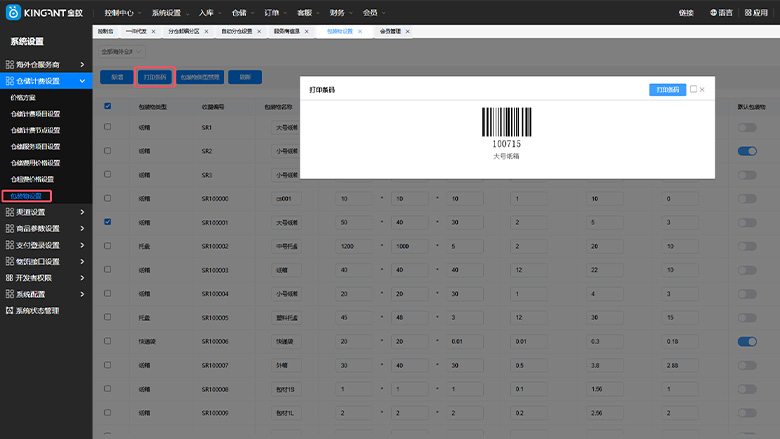Close the second tab (right of 控制台)
The height and width of the screenshot is (439, 780).
153,31
